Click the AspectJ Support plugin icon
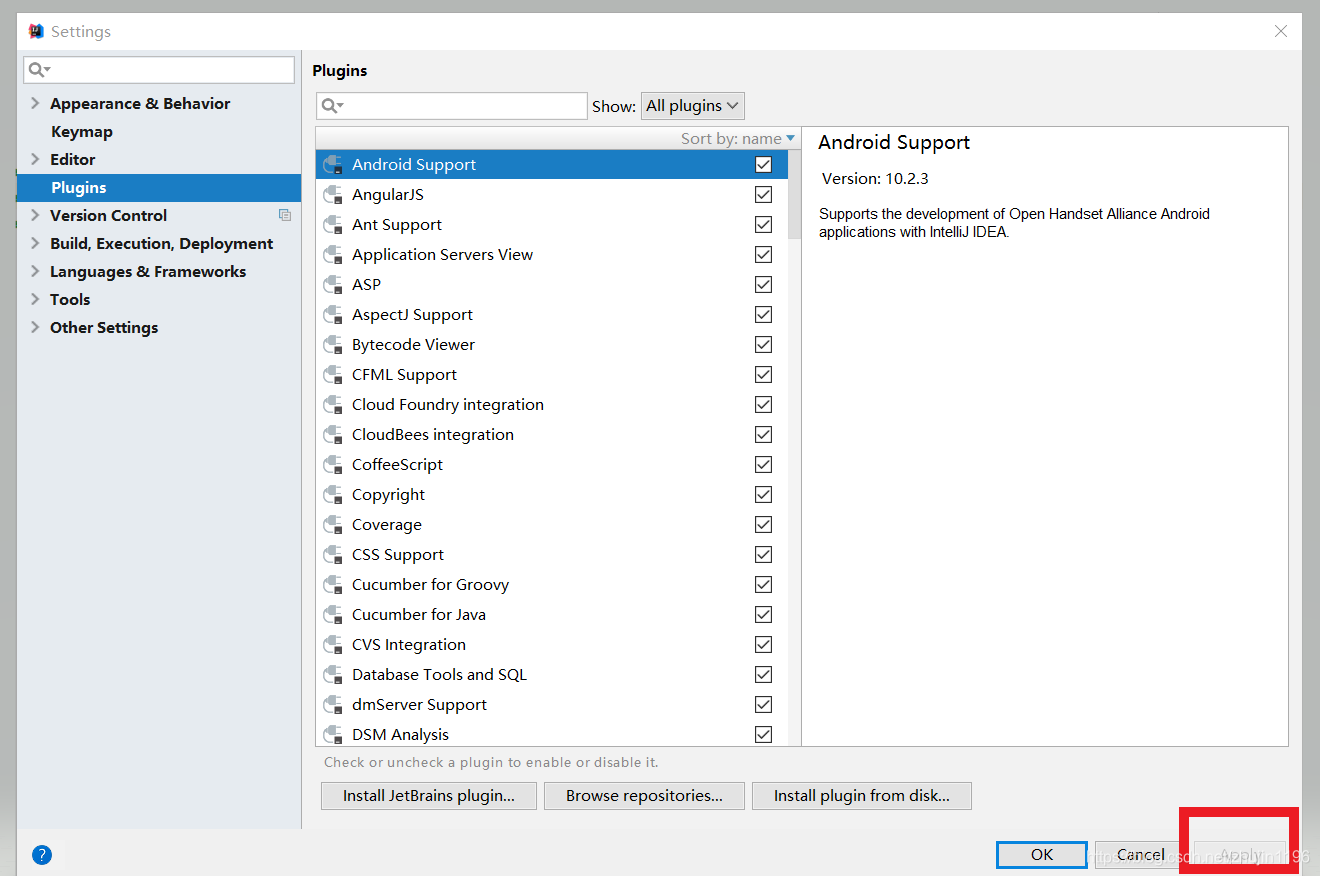The height and width of the screenshot is (876, 1320). point(333,315)
